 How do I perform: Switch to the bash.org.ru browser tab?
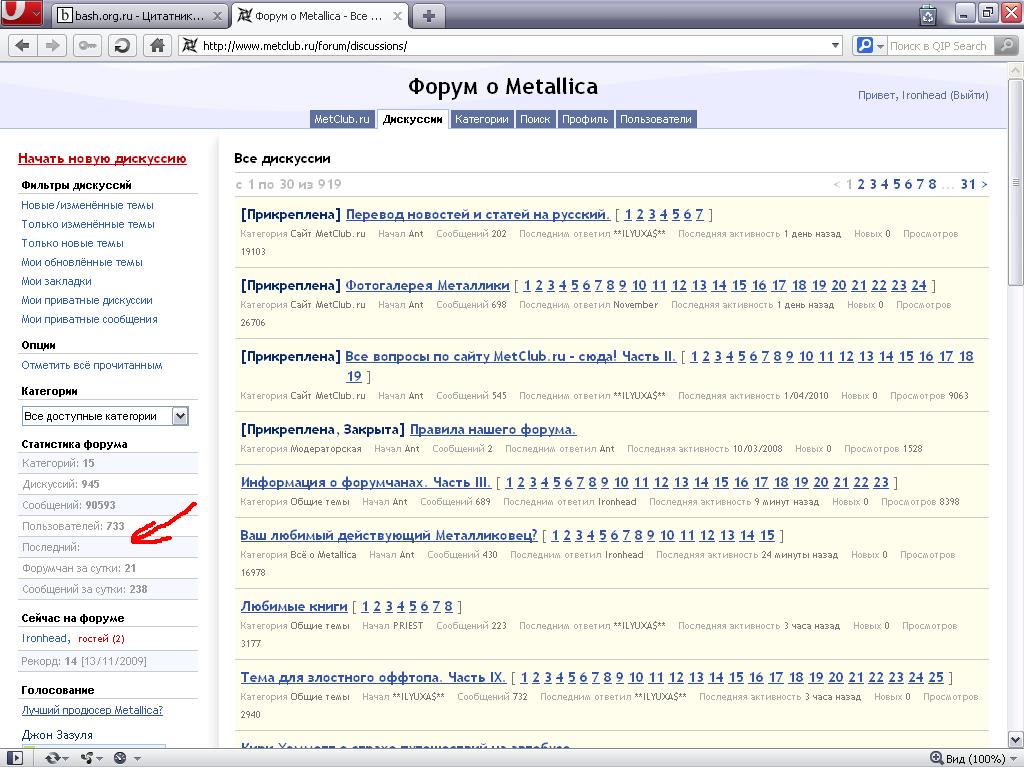coord(139,16)
